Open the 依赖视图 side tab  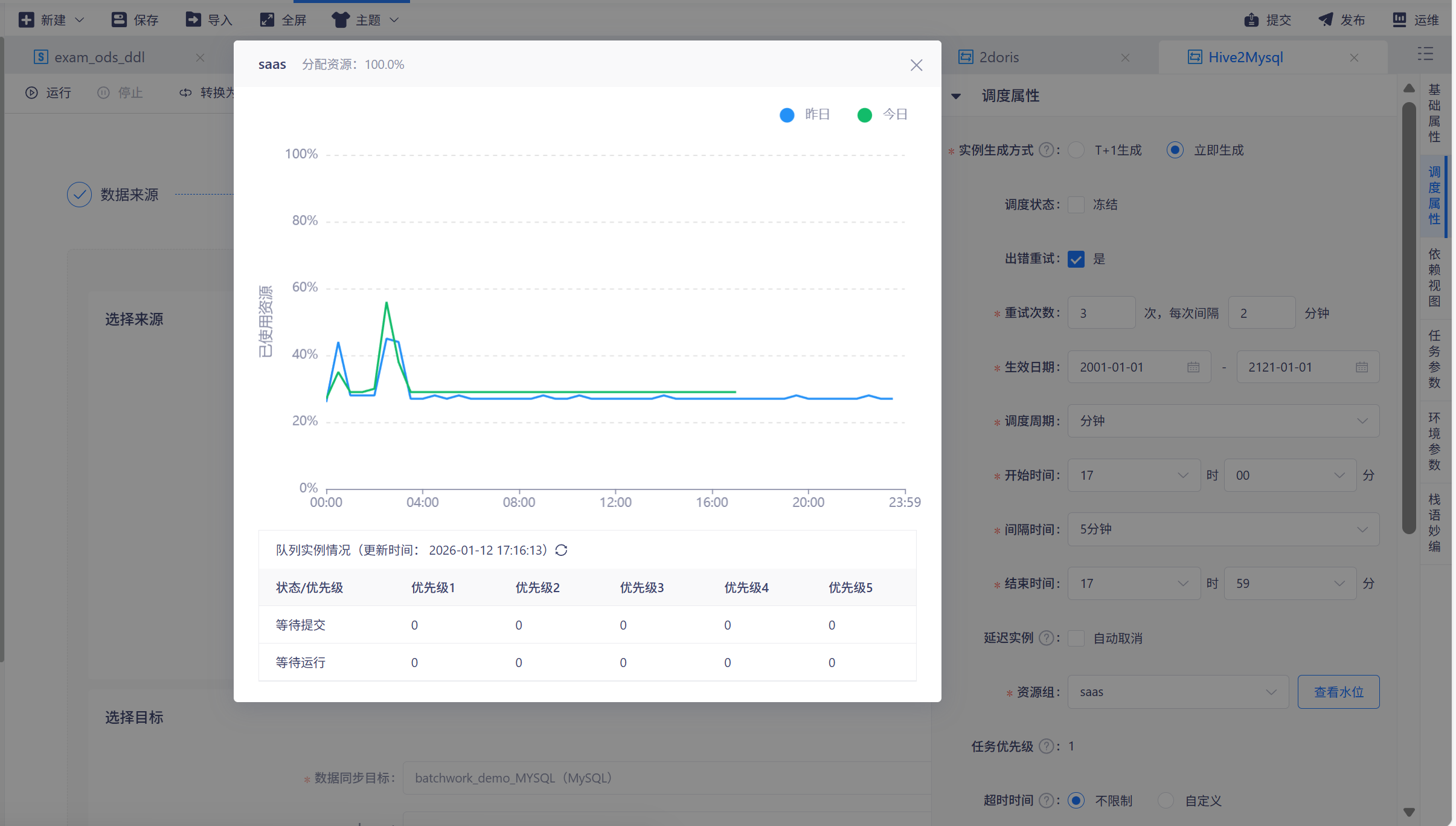click(x=1434, y=278)
